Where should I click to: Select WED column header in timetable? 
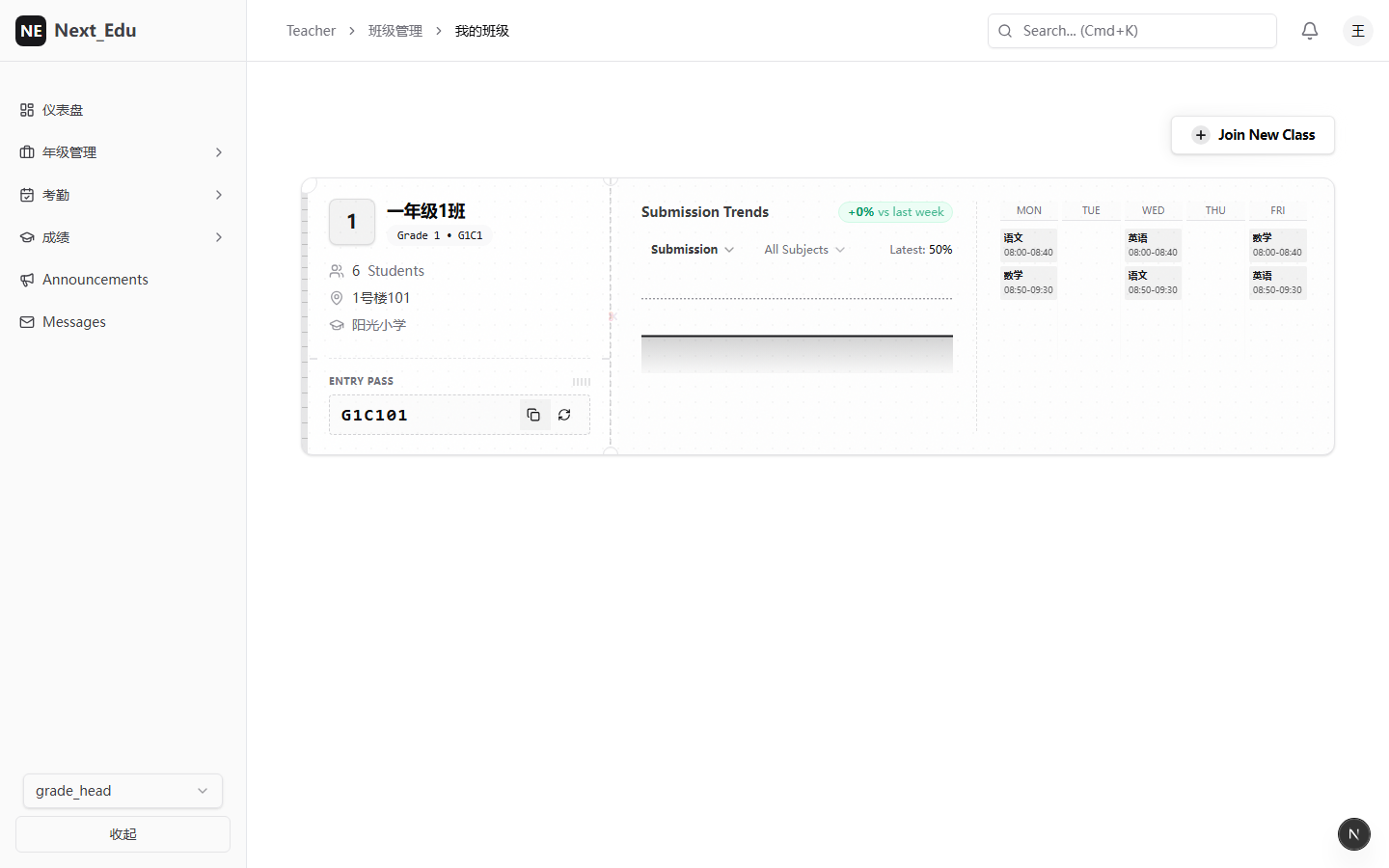tap(1154, 210)
